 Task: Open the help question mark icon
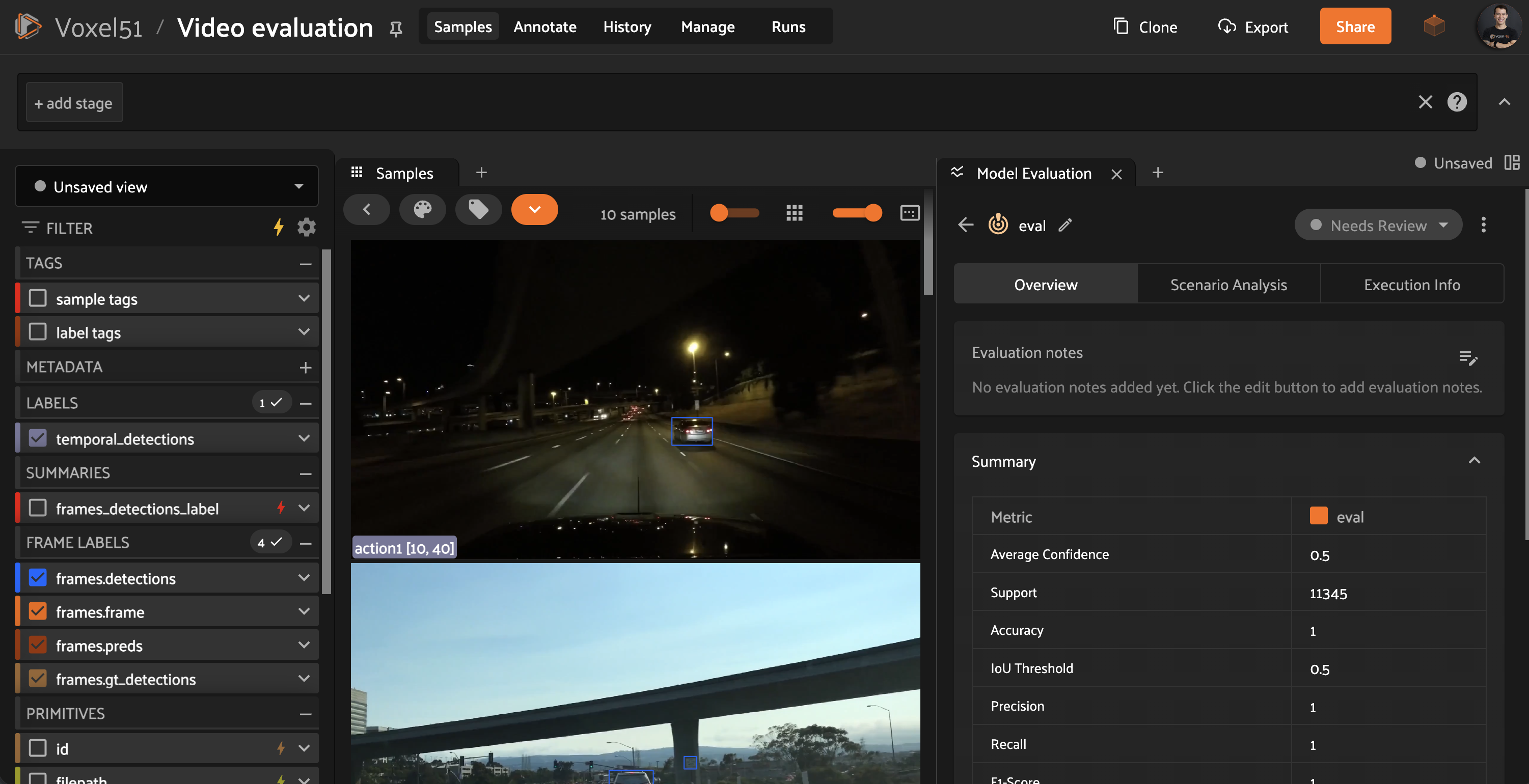pos(1457,102)
